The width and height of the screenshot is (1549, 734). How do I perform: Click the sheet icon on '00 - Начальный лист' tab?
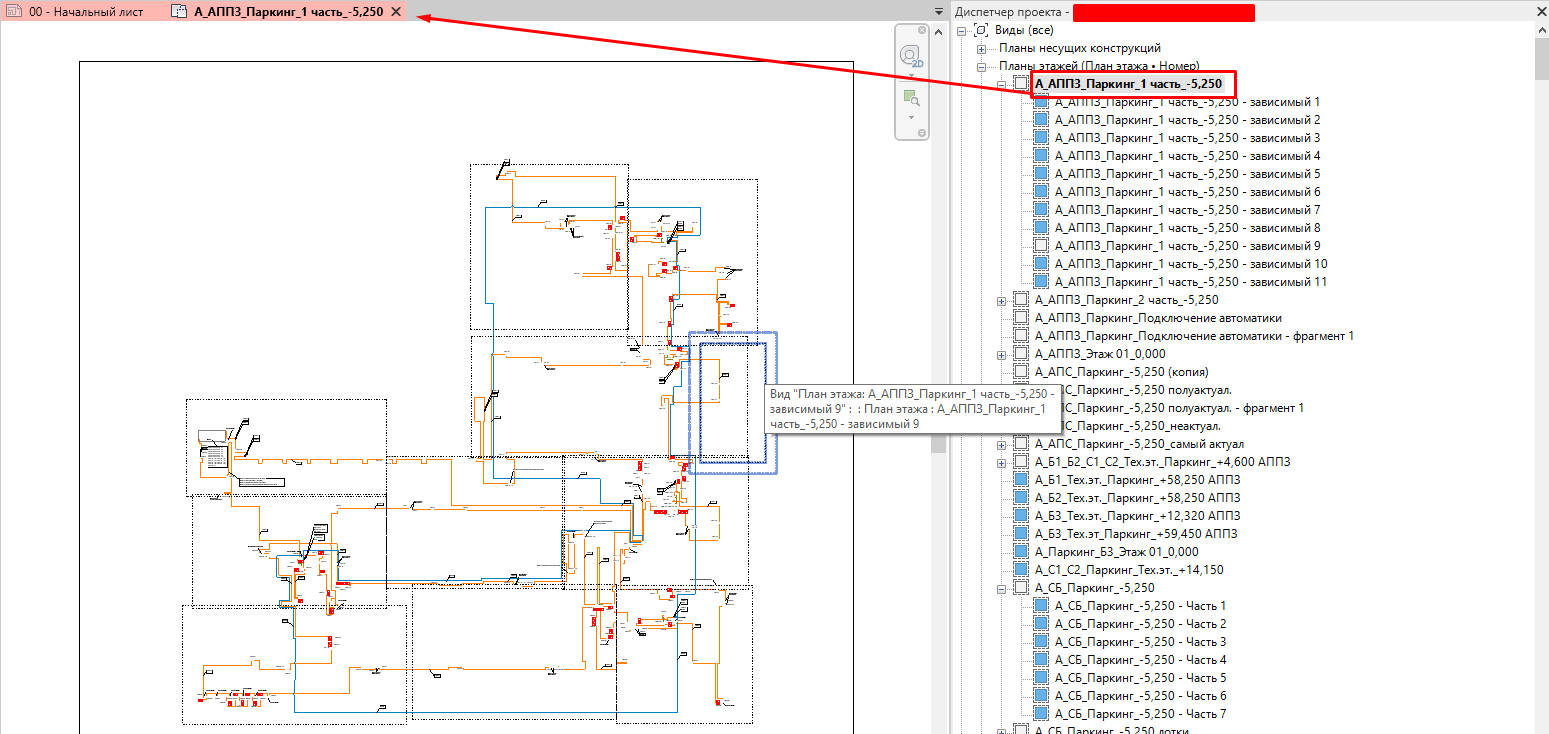pos(15,12)
